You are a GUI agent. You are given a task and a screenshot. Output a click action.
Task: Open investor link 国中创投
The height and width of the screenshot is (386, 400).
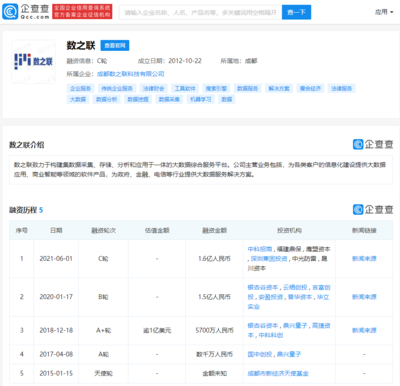point(260,354)
